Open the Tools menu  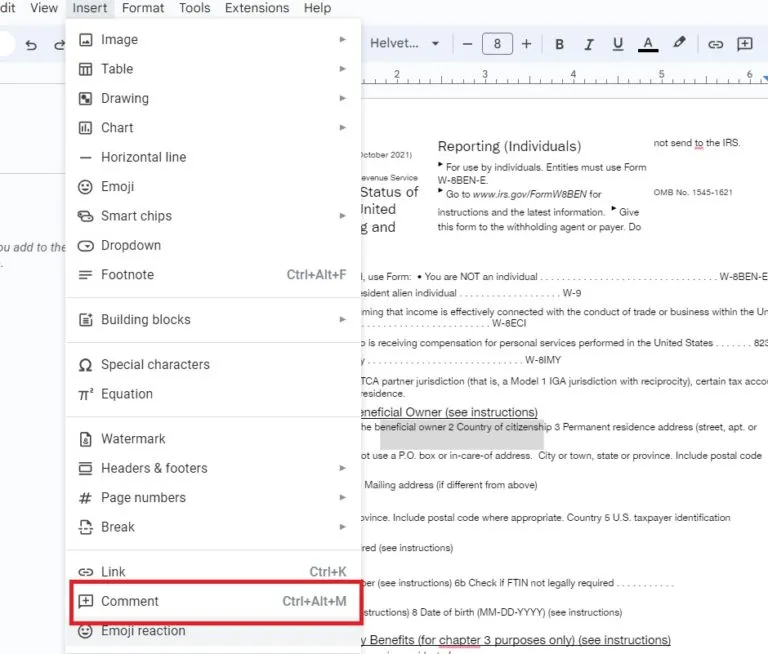(194, 8)
